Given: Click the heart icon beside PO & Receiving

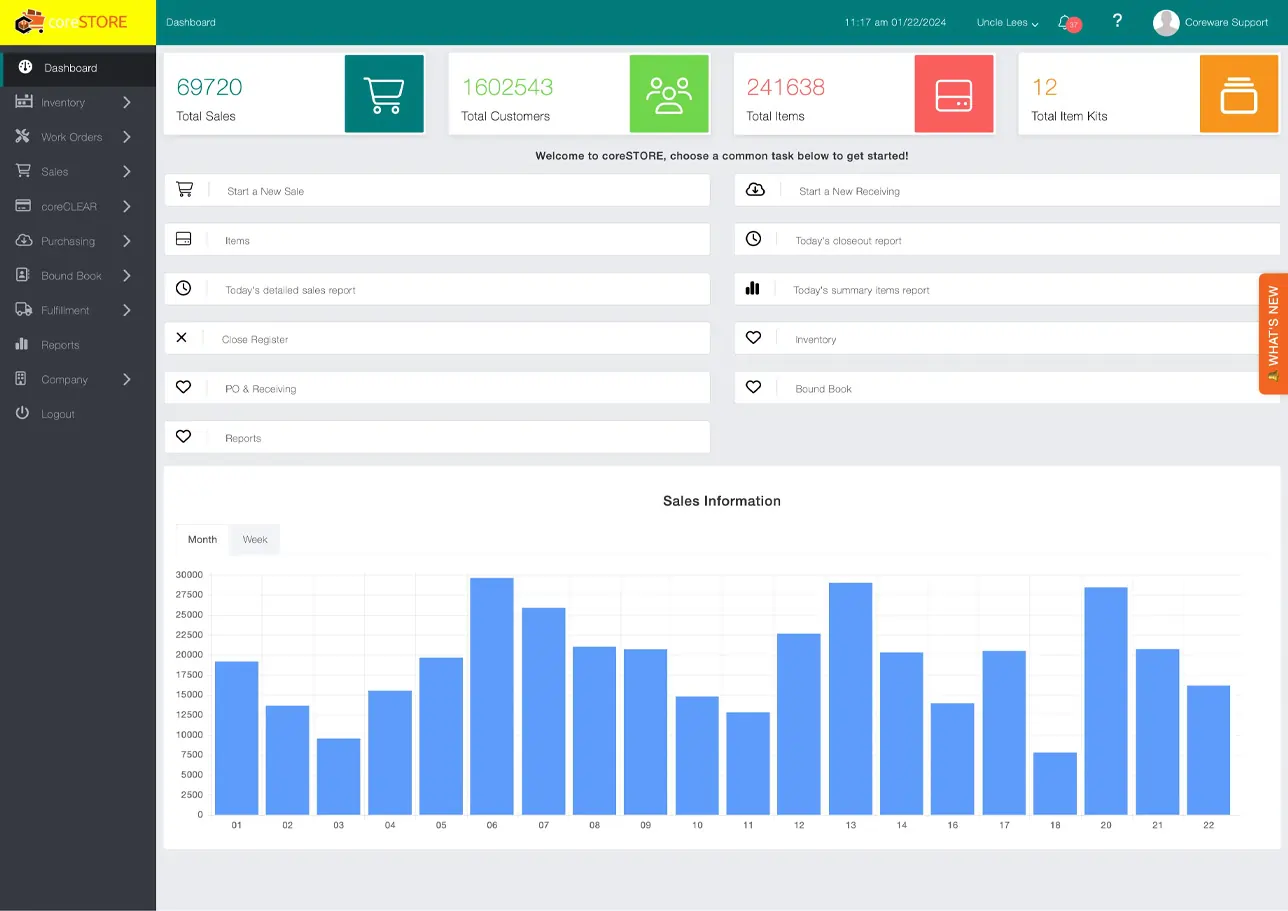Looking at the screenshot, I should tap(183, 387).
